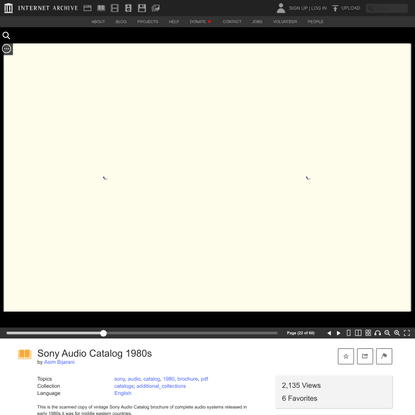Open the Software floppy disk icon
The image size is (415, 415).
[142, 8]
